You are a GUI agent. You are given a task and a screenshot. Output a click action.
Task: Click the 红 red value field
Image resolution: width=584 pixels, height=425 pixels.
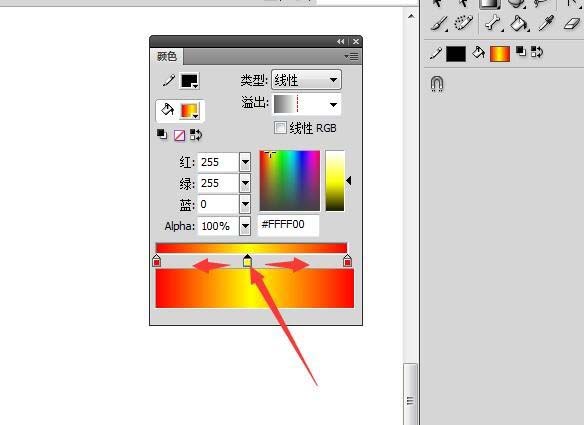pyautogui.click(x=218, y=162)
